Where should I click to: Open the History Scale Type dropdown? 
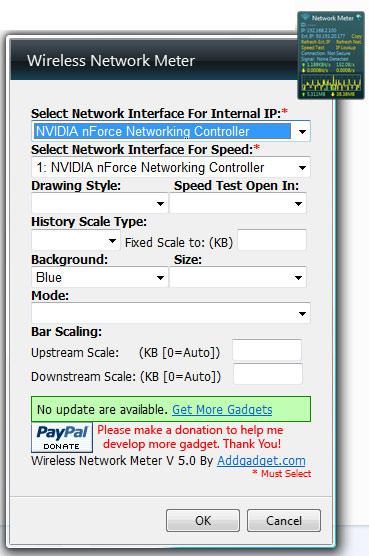76,241
